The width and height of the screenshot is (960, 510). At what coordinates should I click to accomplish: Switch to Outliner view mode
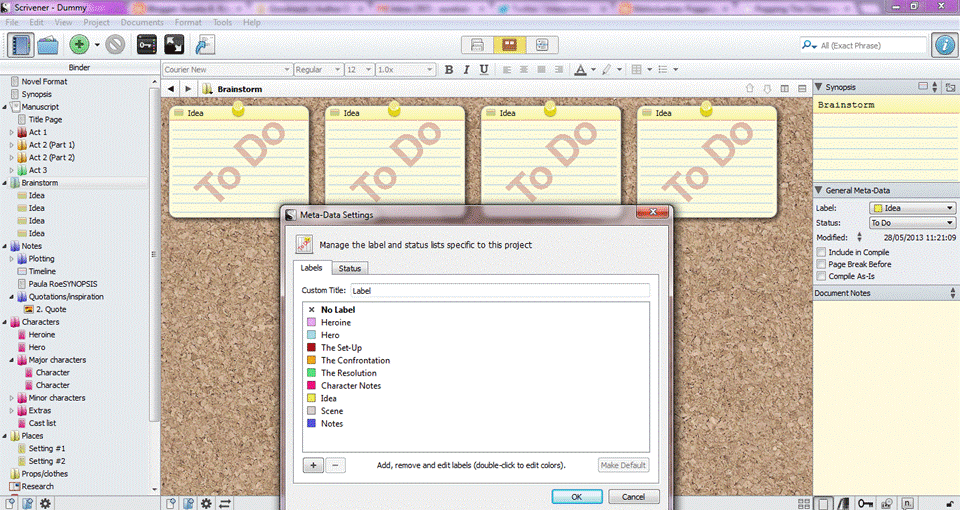542,45
